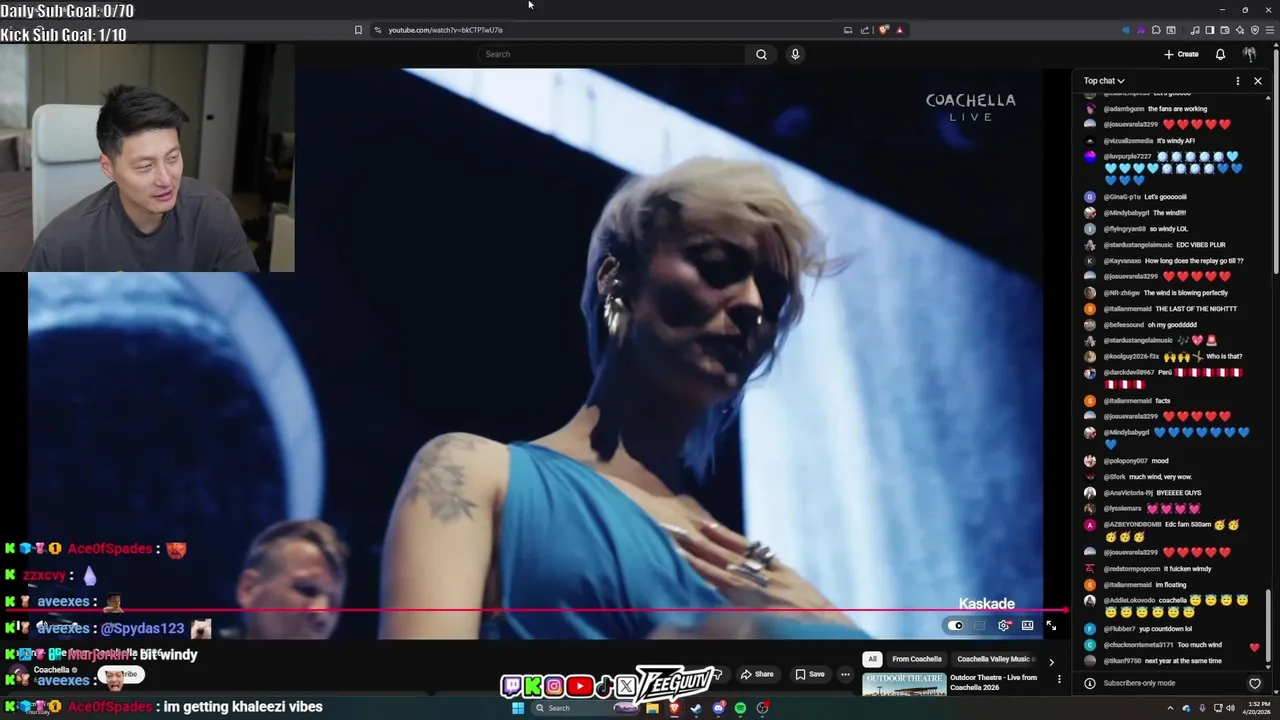Open Brave VPN shield icon
Screen dimensions: 1280x720
tap(1255, 30)
